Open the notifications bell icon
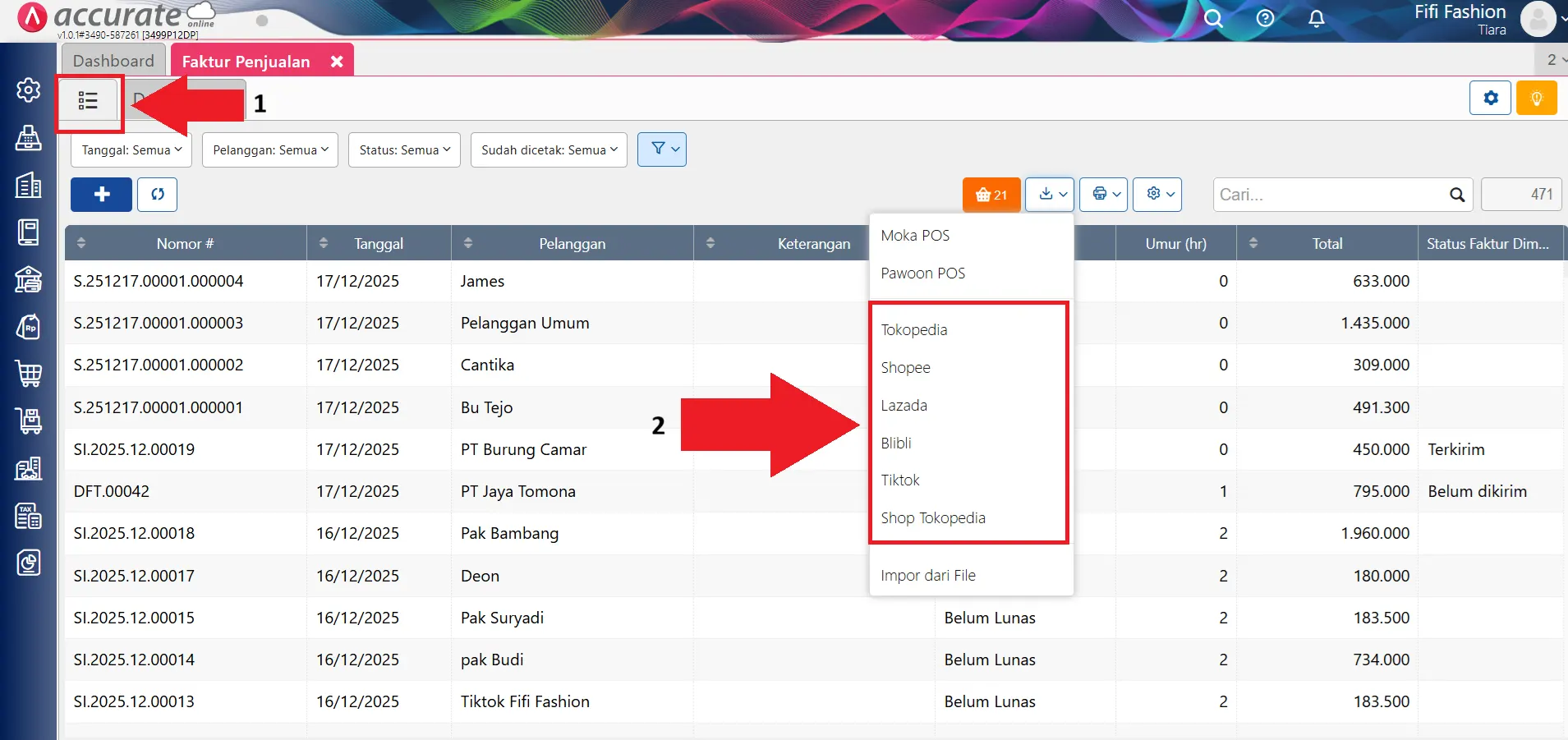Screen dimensions: 1568x740 coord(1316,19)
